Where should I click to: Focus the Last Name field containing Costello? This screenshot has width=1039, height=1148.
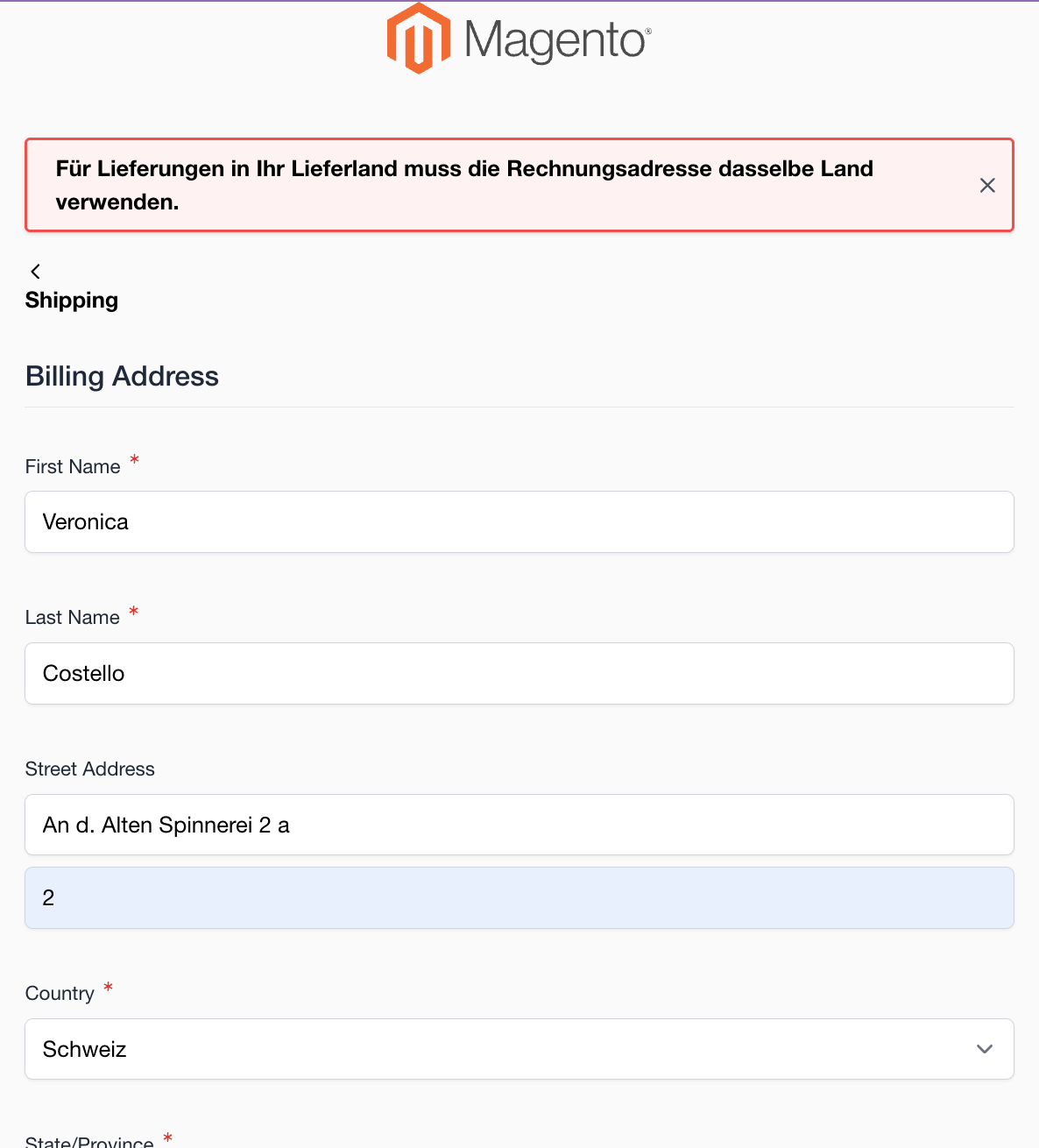519,674
